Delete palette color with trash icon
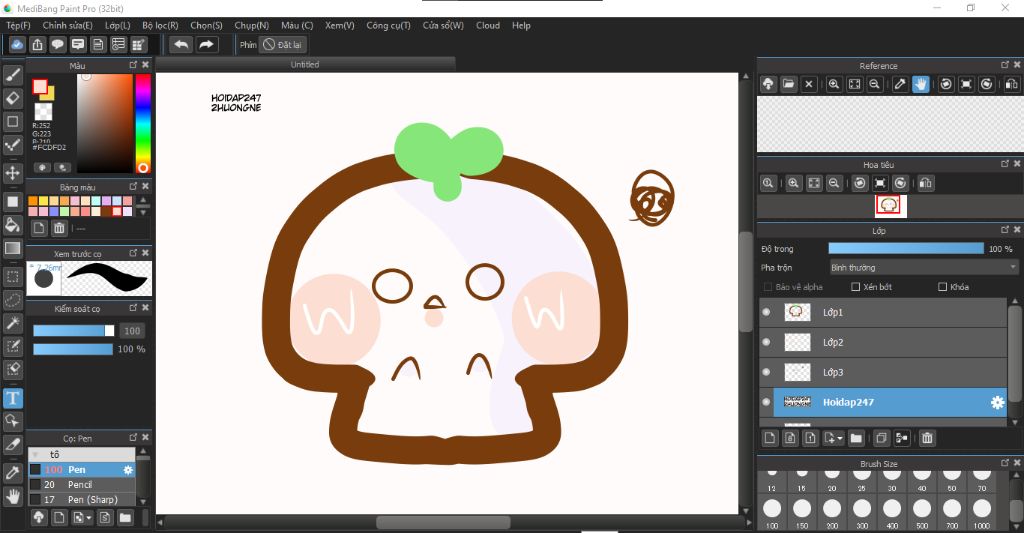 pos(59,228)
